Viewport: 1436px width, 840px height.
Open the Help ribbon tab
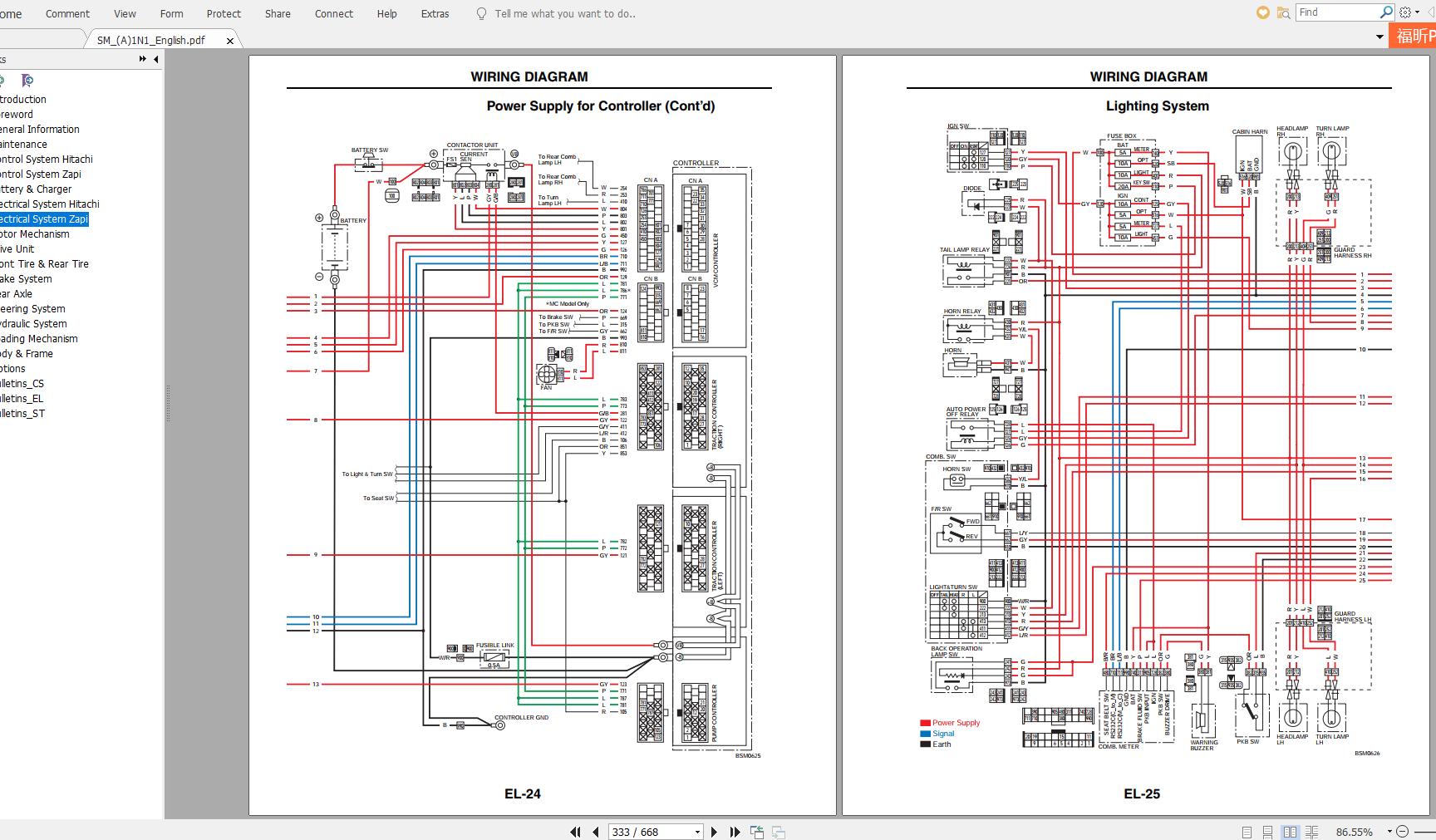coord(386,13)
